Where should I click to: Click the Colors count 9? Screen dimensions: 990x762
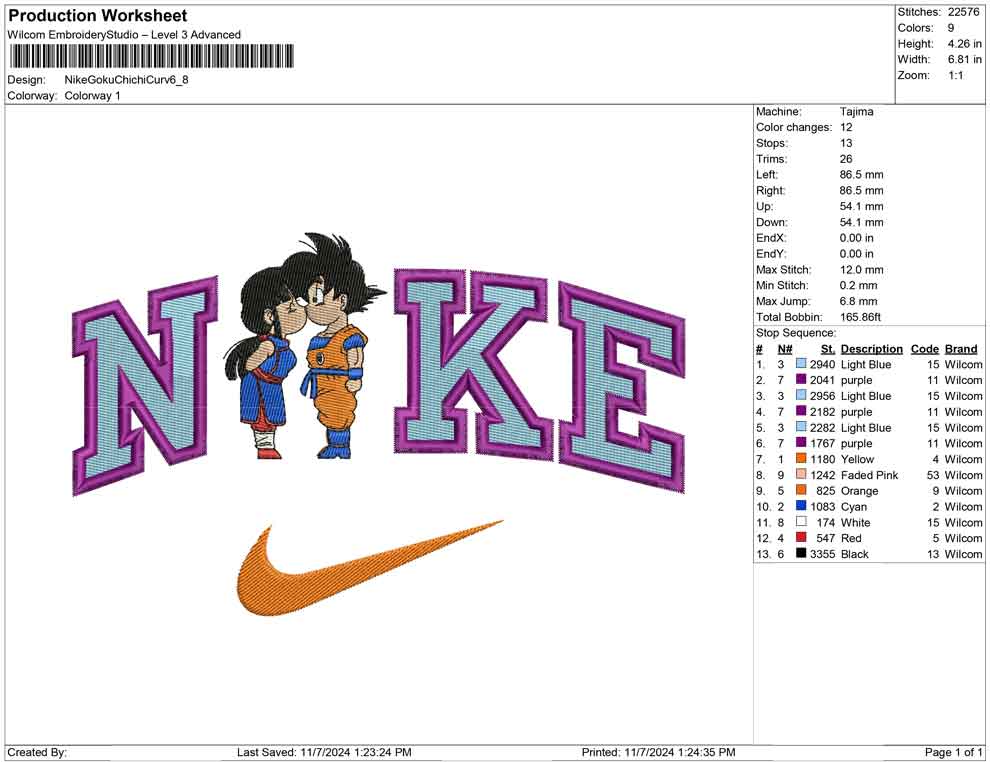(x=951, y=28)
